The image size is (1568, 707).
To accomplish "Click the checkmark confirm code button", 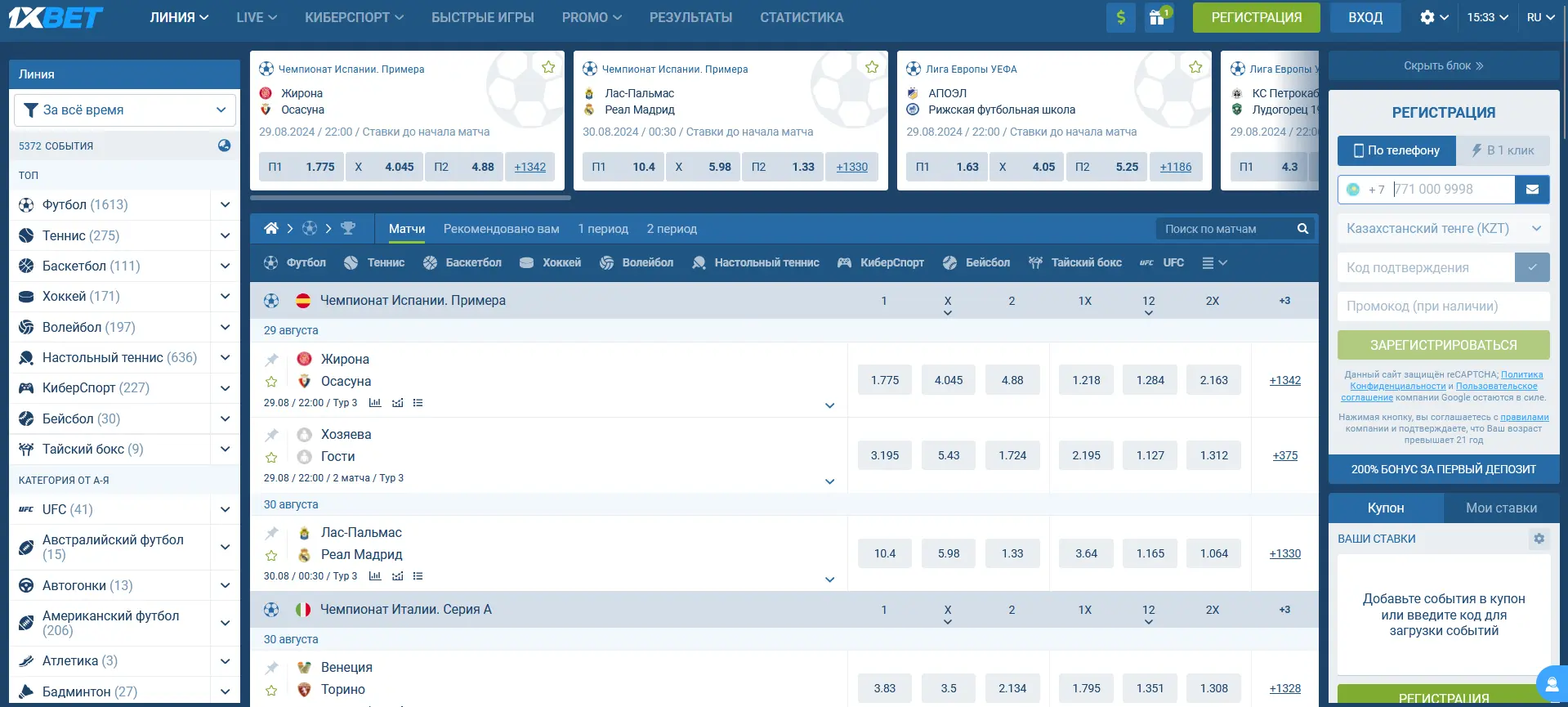I will click(1532, 267).
